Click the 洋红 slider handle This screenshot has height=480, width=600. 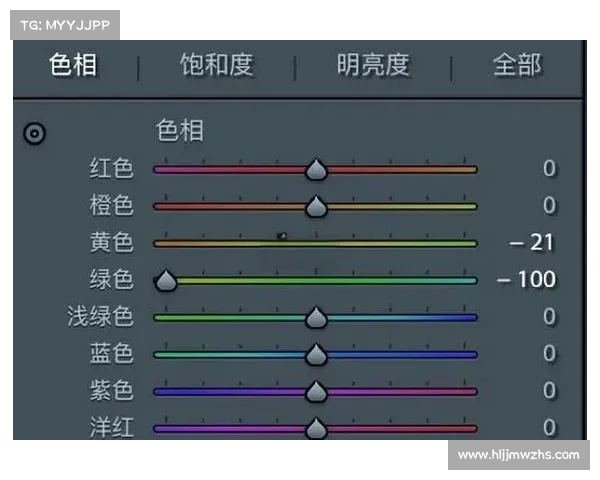316,428
